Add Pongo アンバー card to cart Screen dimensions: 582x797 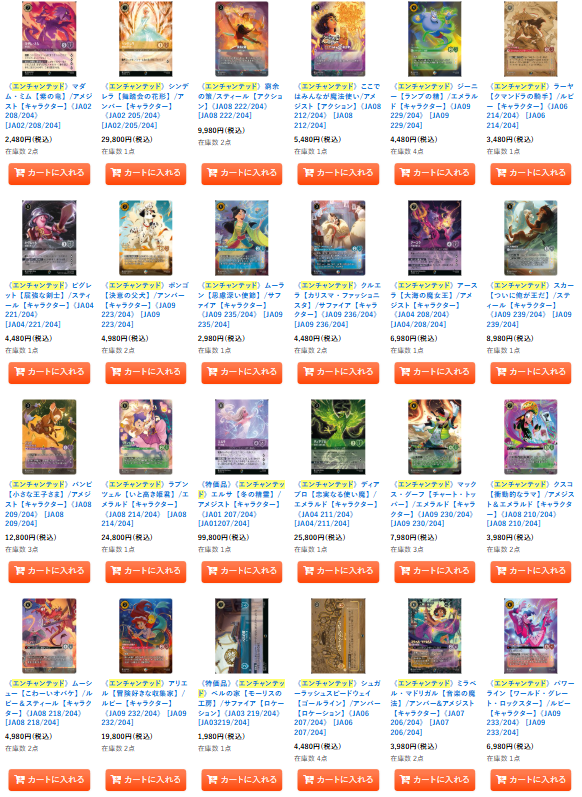145,372
